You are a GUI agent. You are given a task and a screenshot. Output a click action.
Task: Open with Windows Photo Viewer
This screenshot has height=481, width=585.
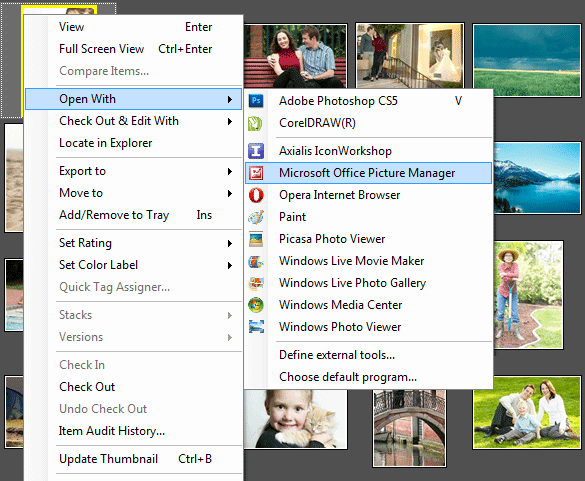click(368, 327)
